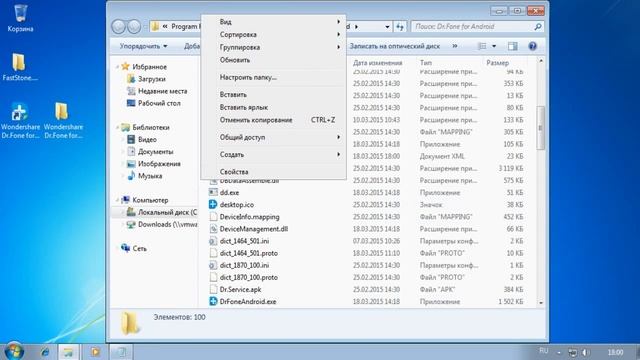Open the Сортировка submenu

click(x=273, y=35)
